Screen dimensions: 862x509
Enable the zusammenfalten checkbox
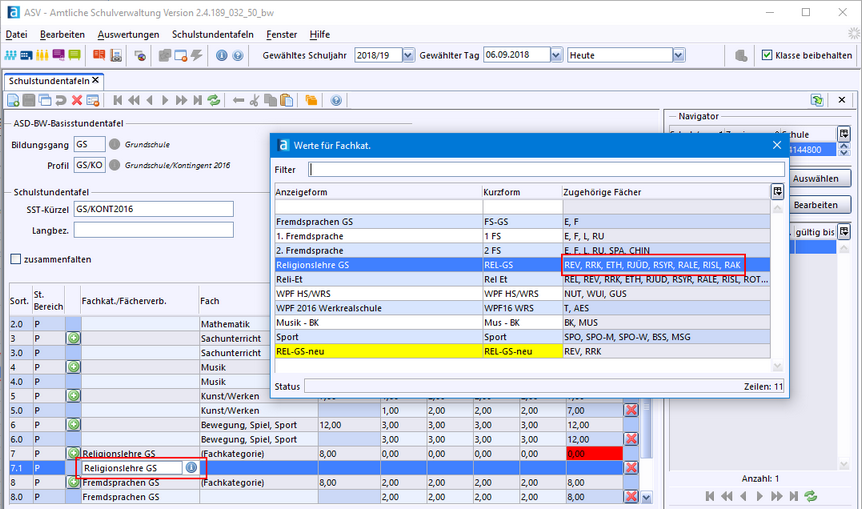pos(16,259)
